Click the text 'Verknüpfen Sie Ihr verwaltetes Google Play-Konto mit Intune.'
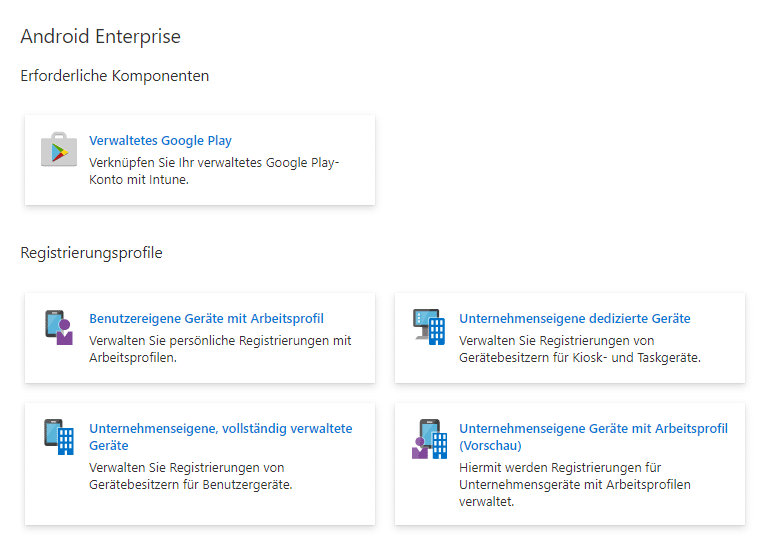 [214, 171]
